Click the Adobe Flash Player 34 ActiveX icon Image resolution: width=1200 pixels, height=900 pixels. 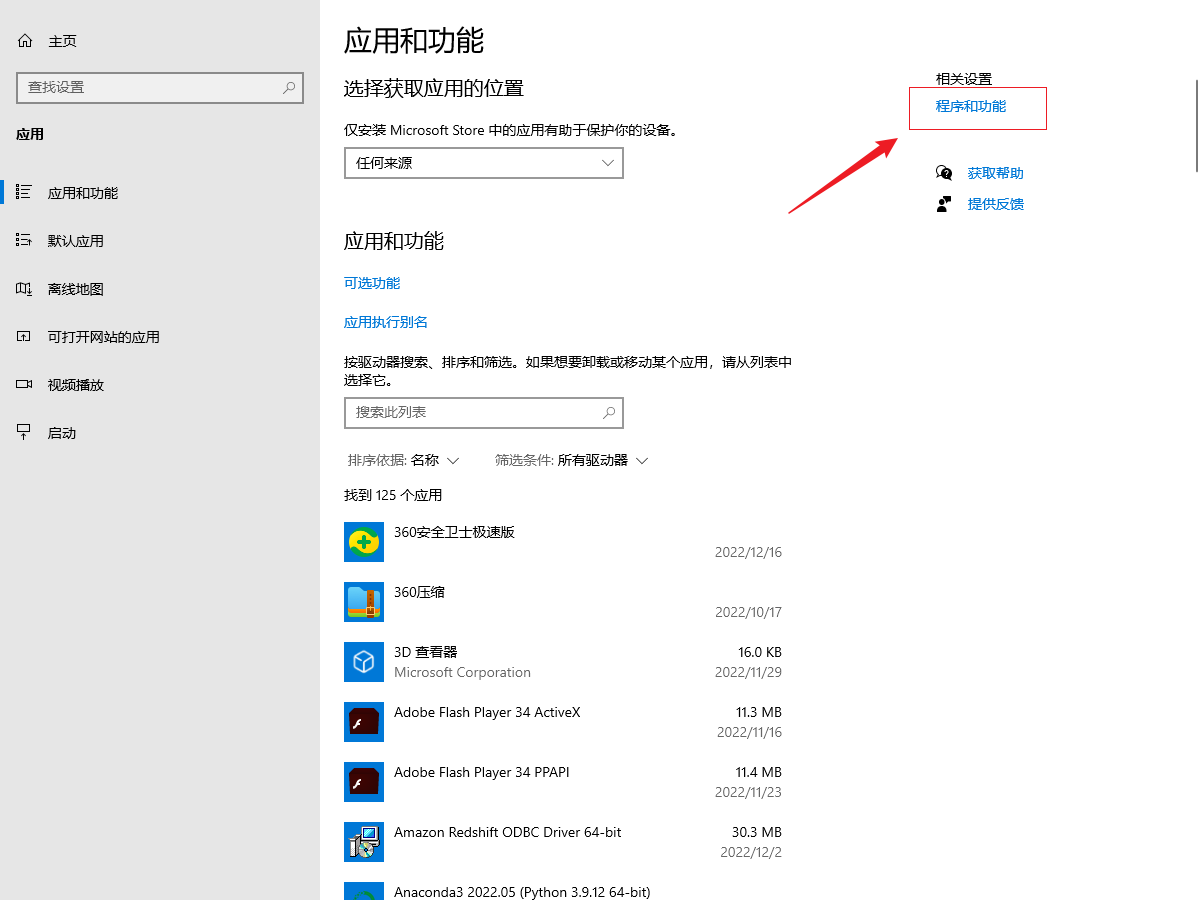click(x=364, y=722)
